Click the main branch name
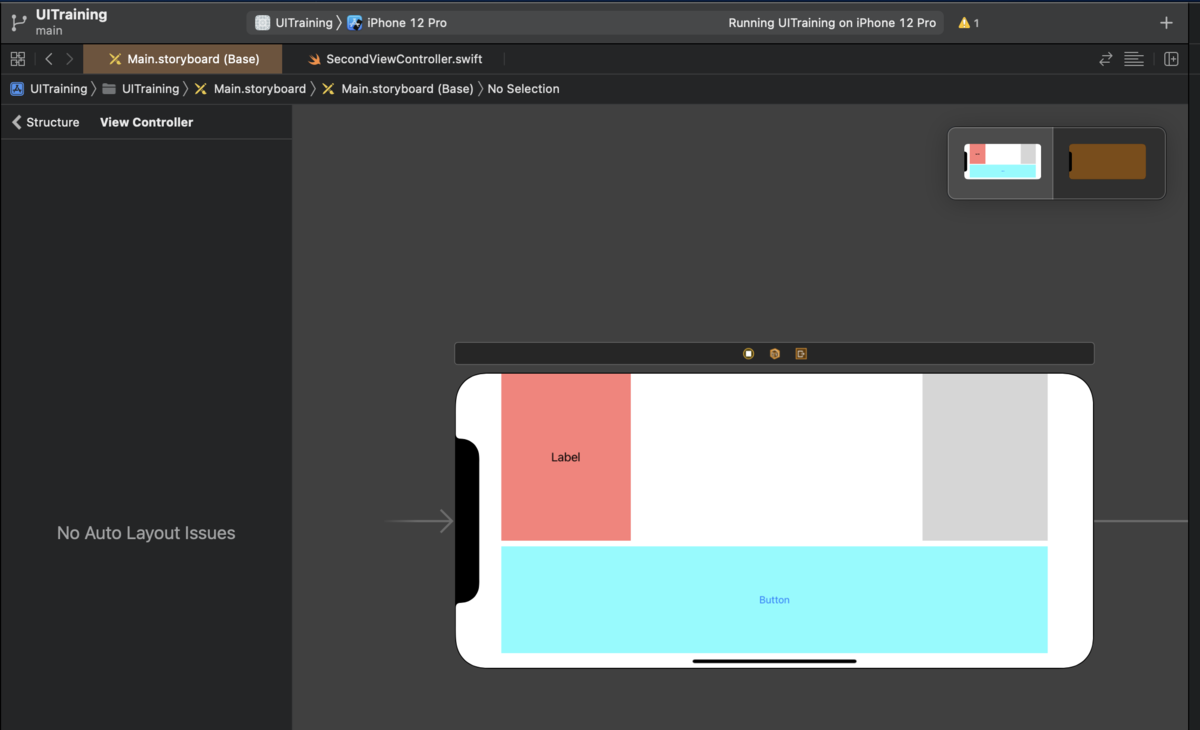This screenshot has width=1200, height=730. 49,31
